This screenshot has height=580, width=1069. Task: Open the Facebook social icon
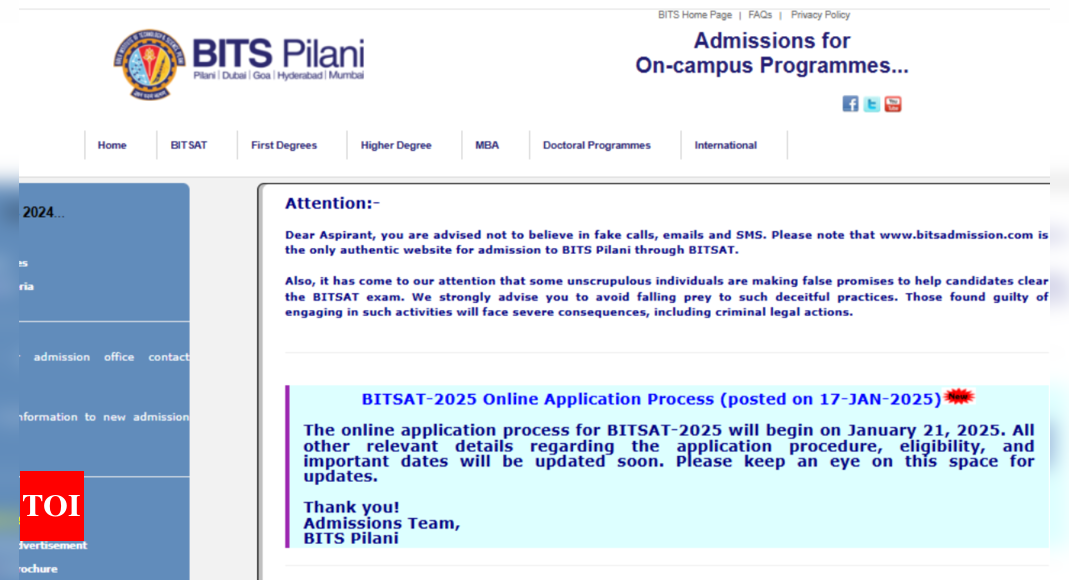point(850,104)
